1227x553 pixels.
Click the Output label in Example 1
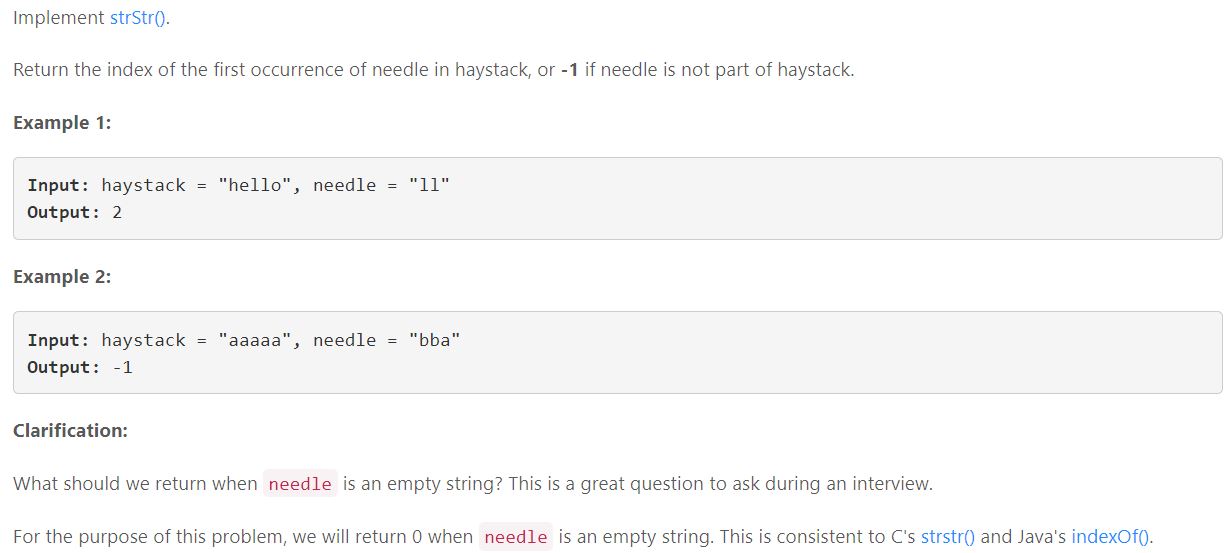pos(64,212)
